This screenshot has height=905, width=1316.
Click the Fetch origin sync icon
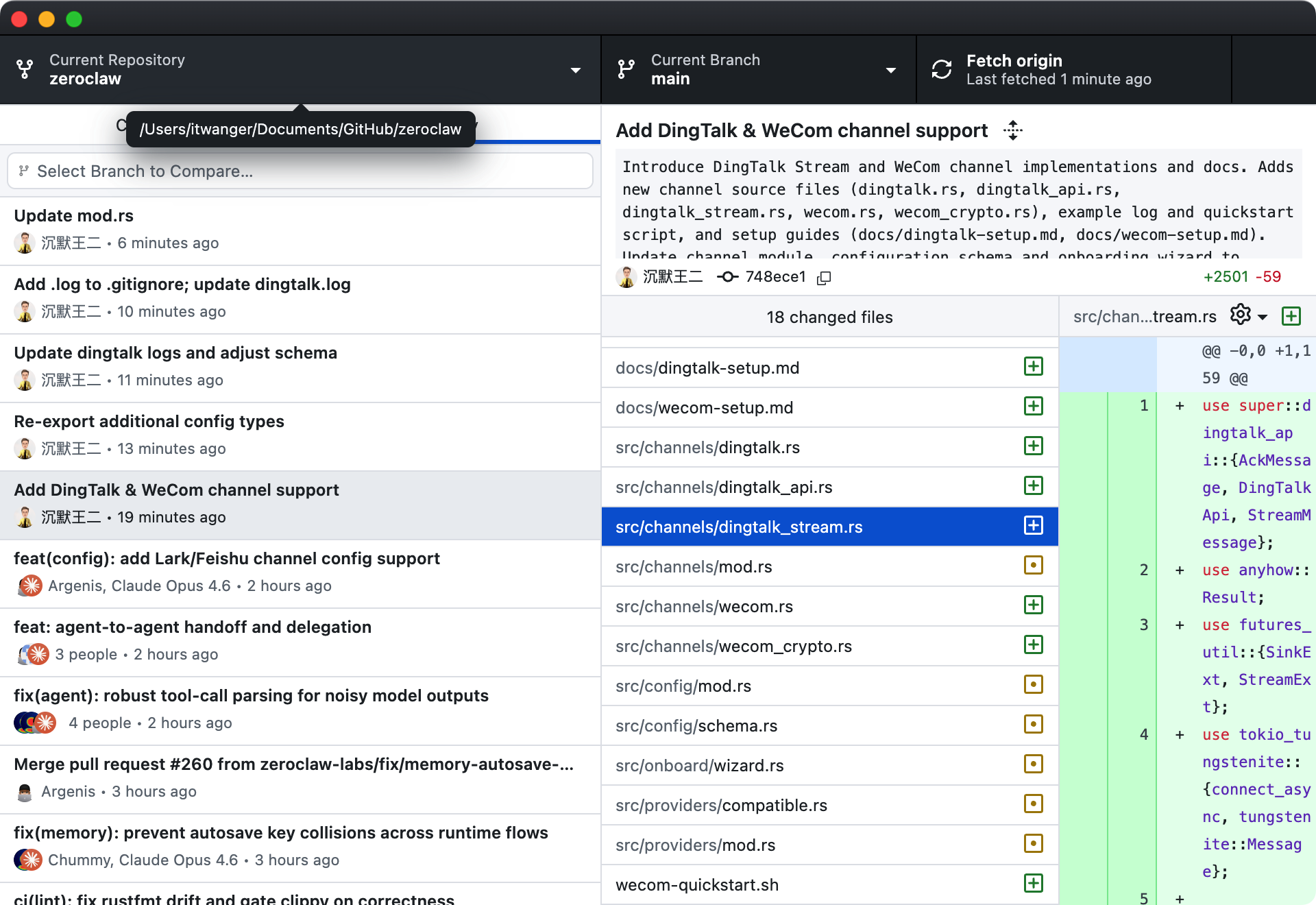[942, 69]
